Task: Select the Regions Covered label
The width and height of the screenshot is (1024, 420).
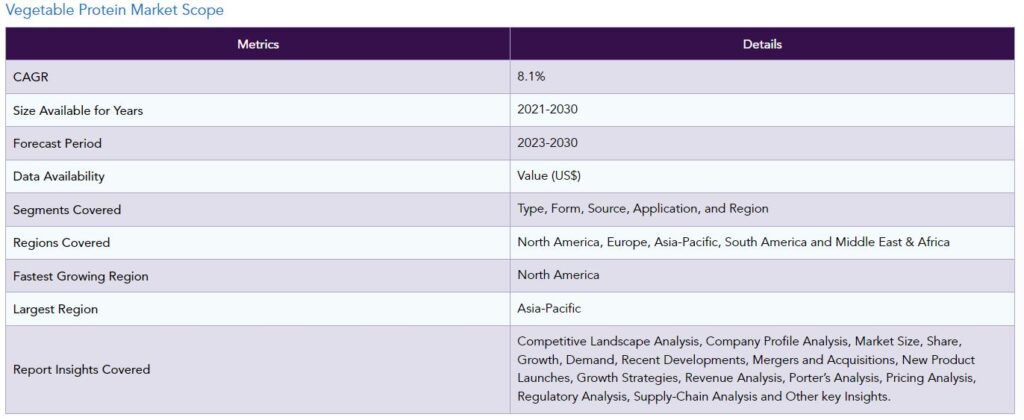Action: [x=61, y=243]
